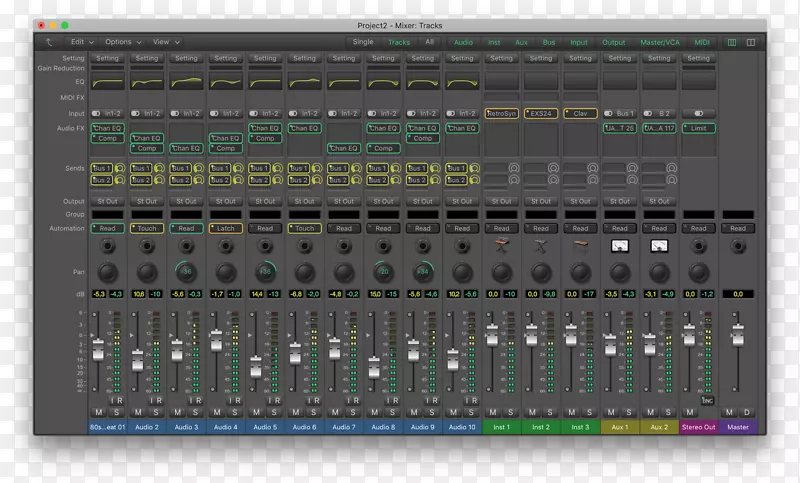The width and height of the screenshot is (800, 483).
Task: Click the Aux 1 VU meter icon
Action: click(619, 246)
